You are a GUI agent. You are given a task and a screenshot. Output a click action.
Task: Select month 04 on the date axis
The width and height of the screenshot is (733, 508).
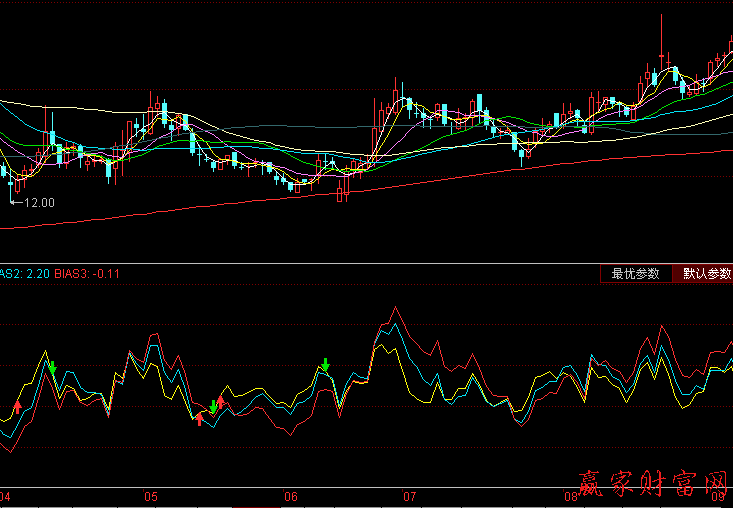tap(6, 496)
